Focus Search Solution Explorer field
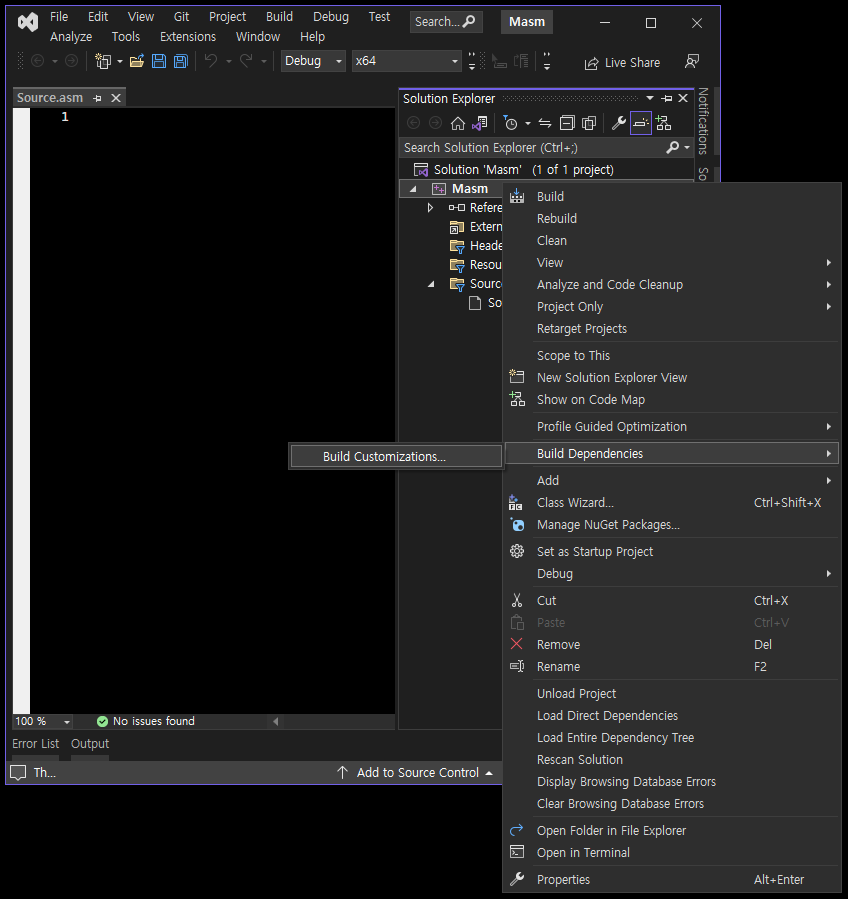Screen dimensions: 848x899 point(533,147)
